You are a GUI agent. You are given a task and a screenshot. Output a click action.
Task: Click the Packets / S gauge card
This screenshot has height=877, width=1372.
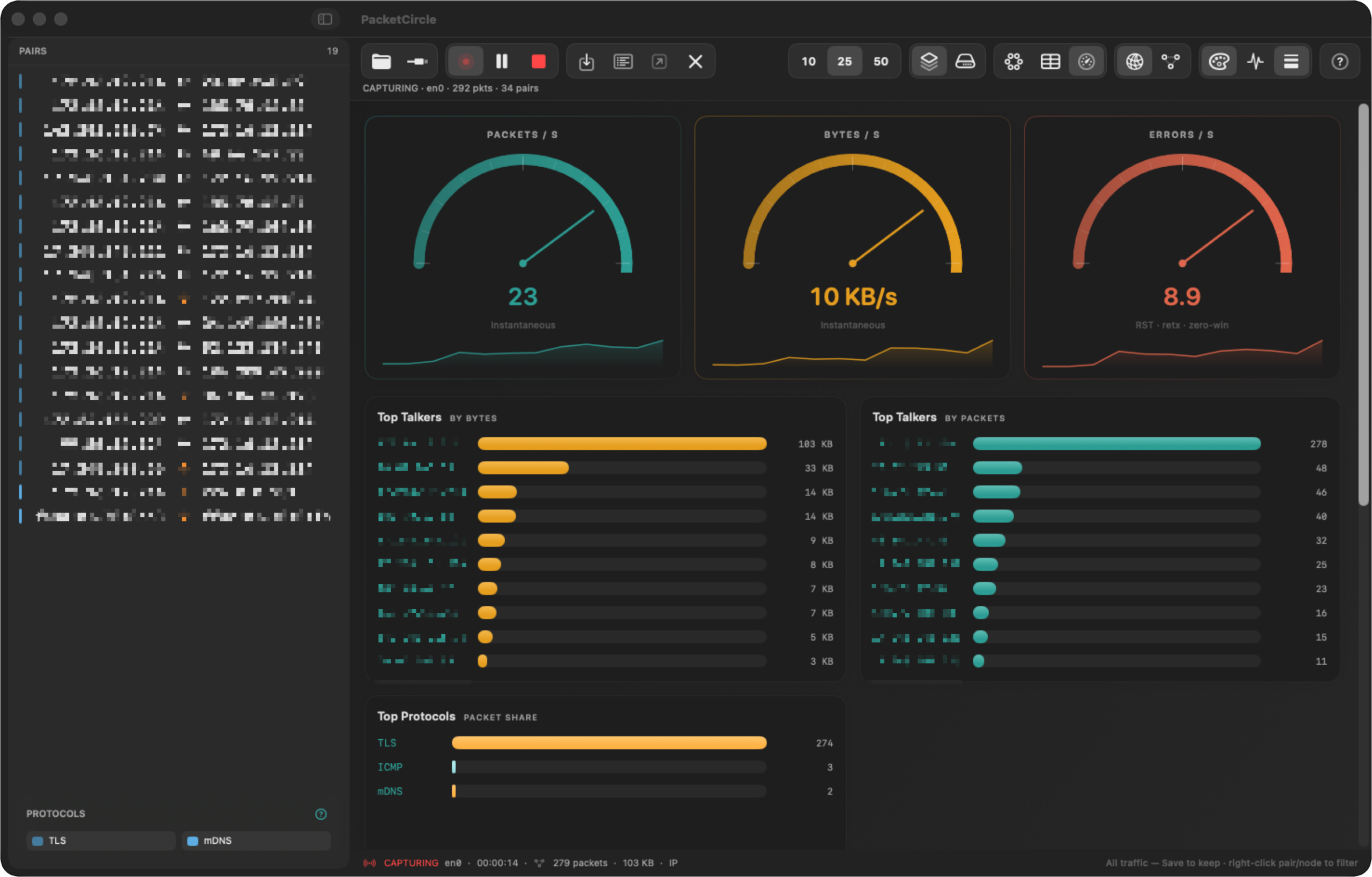click(x=523, y=247)
